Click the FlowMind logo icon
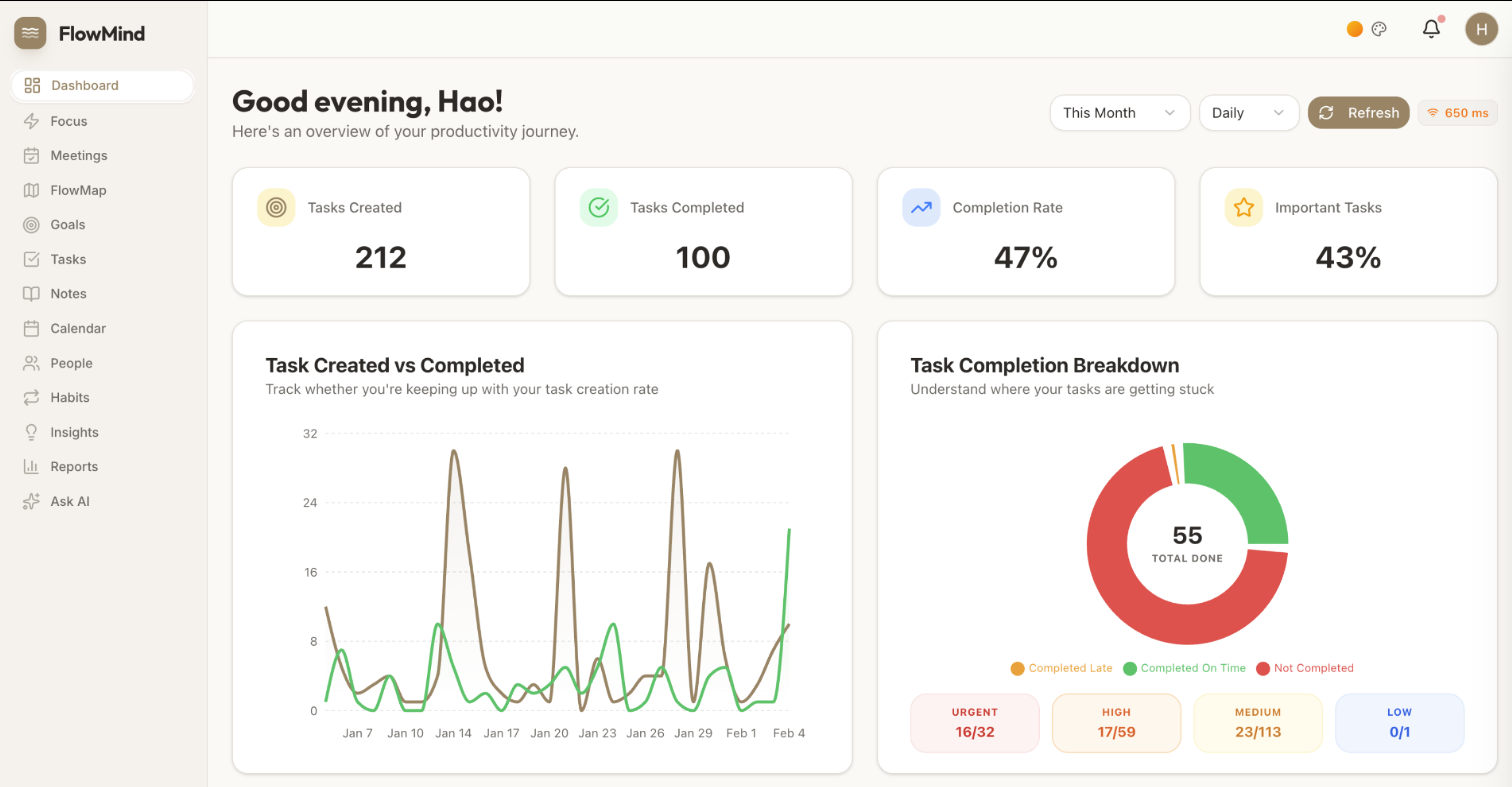The image size is (1512, 787). [x=30, y=33]
